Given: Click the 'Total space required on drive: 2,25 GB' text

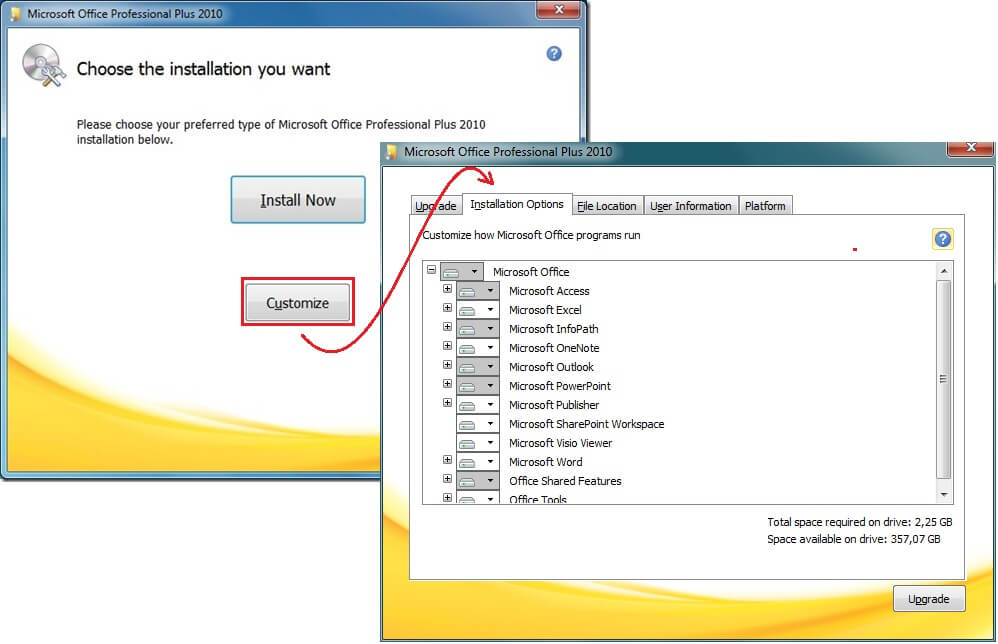Looking at the screenshot, I should click(x=859, y=522).
